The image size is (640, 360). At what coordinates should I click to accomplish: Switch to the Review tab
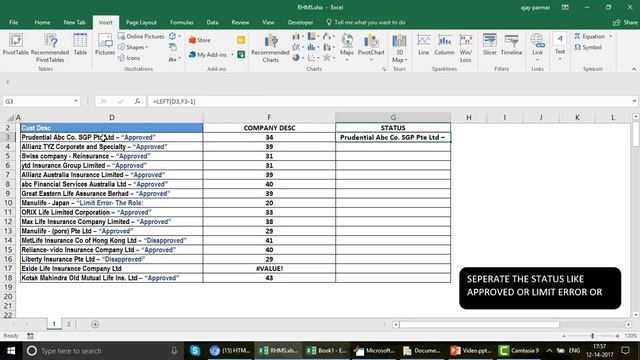point(240,22)
